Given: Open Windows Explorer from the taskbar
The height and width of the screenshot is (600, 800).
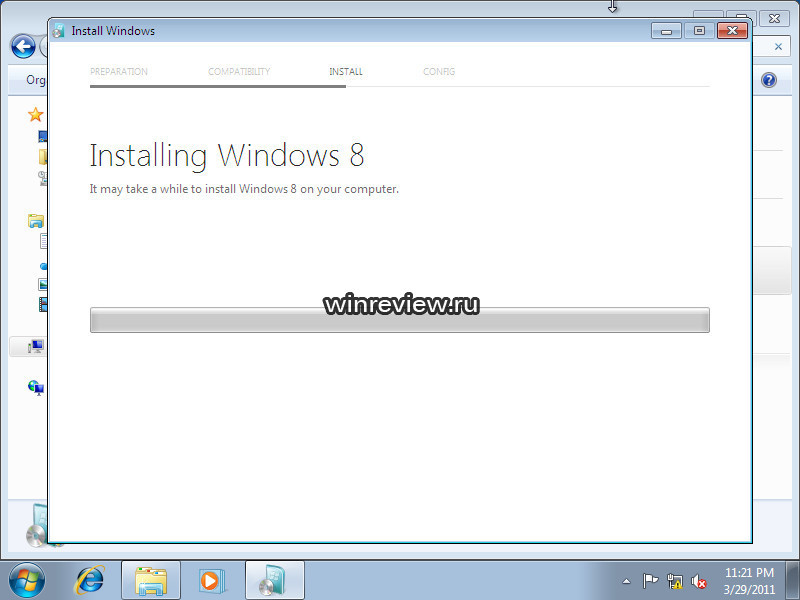Looking at the screenshot, I should [151, 580].
